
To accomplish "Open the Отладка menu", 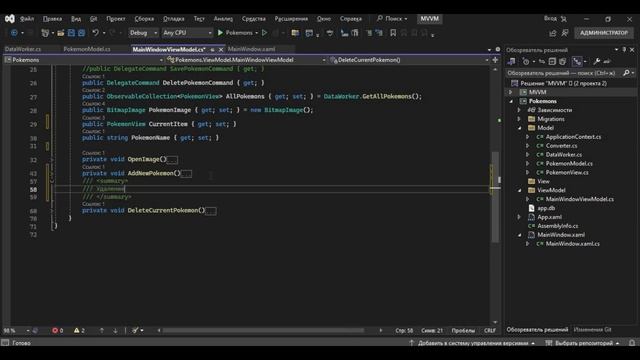I will (173, 19).
